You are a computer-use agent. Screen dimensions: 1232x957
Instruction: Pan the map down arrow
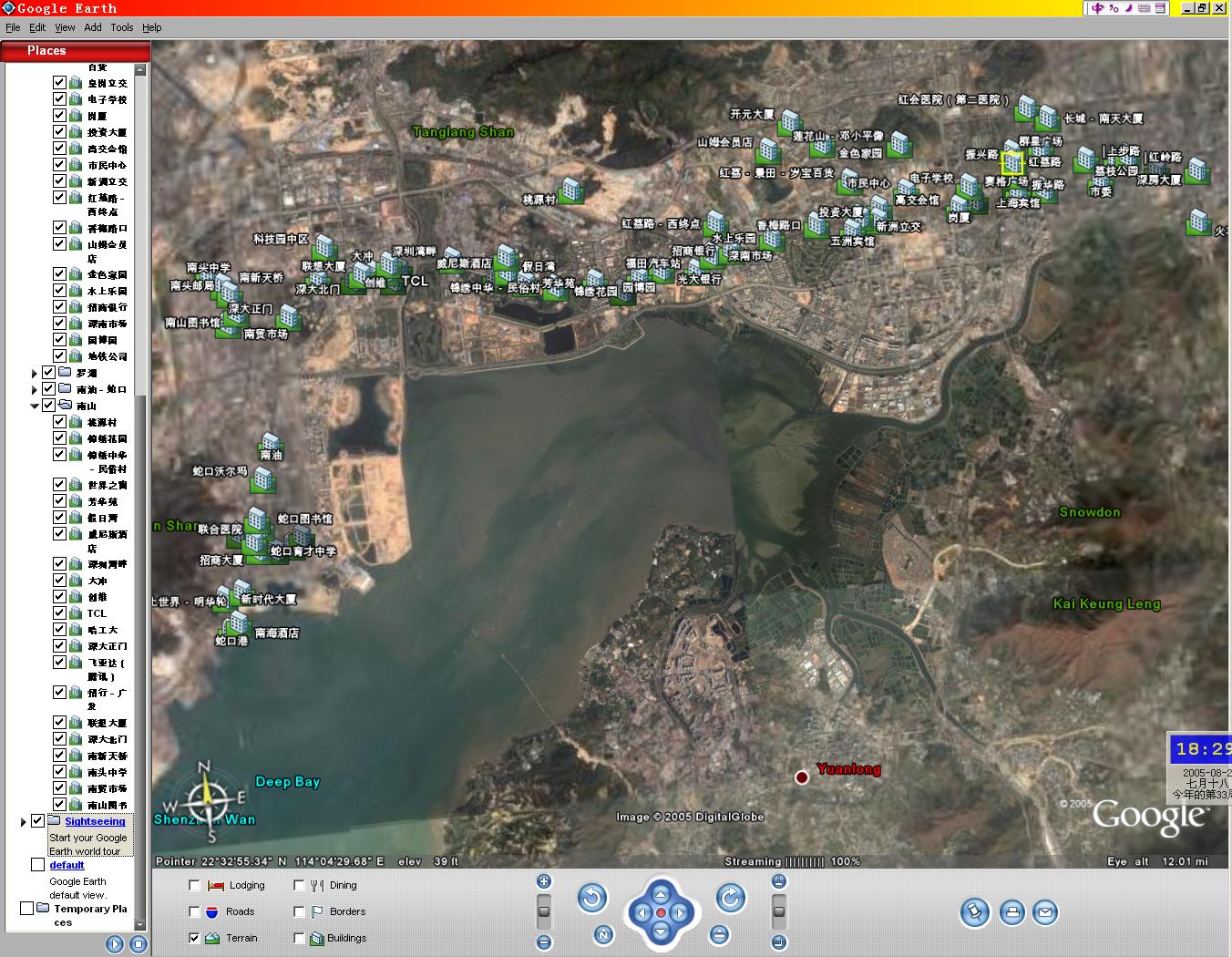(x=661, y=931)
